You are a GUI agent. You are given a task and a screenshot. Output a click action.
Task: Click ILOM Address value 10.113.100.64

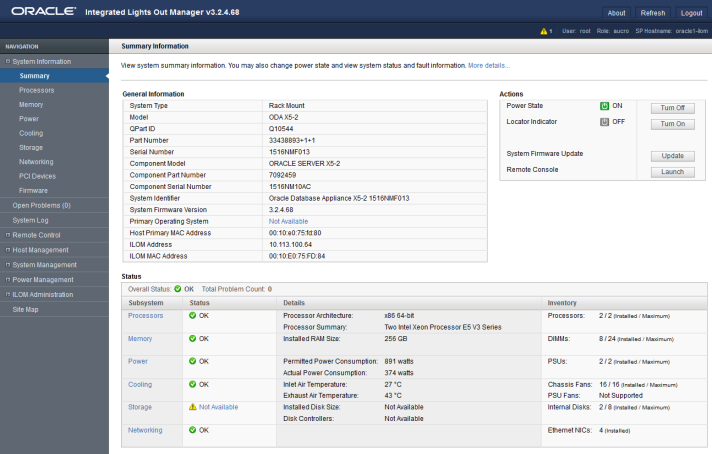coord(290,245)
